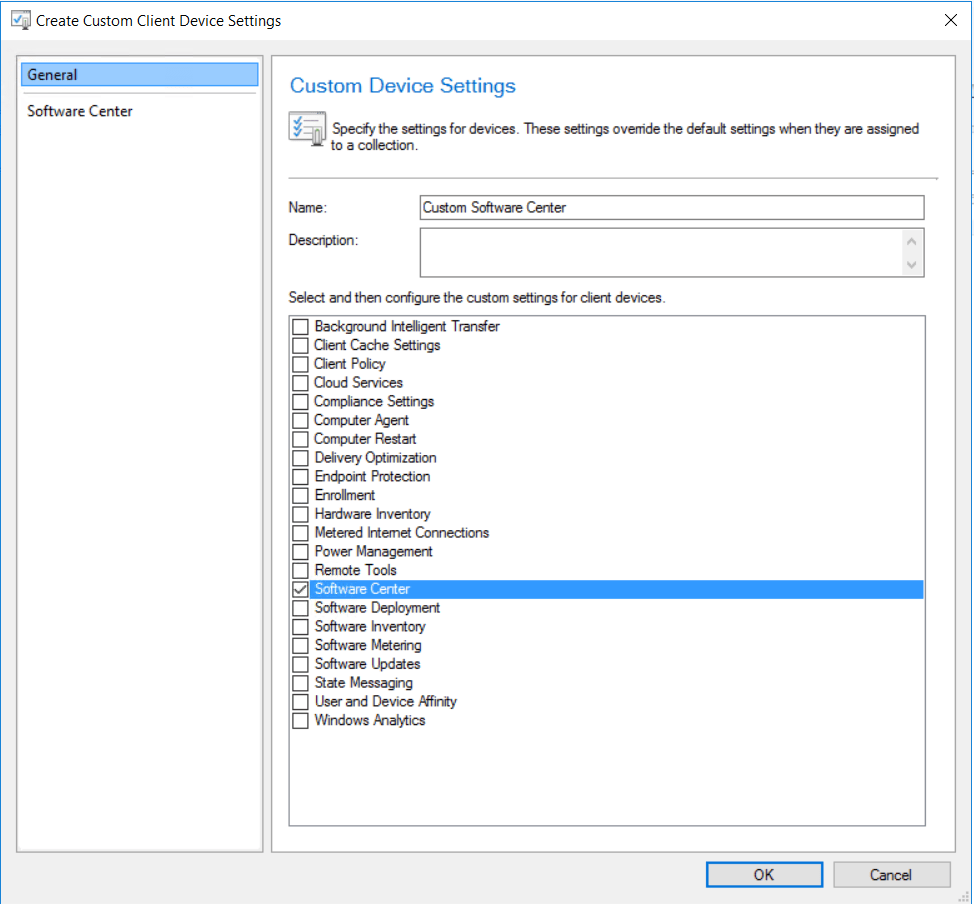The image size is (974, 904).
Task: Click the Custom Device Settings checklist icon
Action: [306, 129]
